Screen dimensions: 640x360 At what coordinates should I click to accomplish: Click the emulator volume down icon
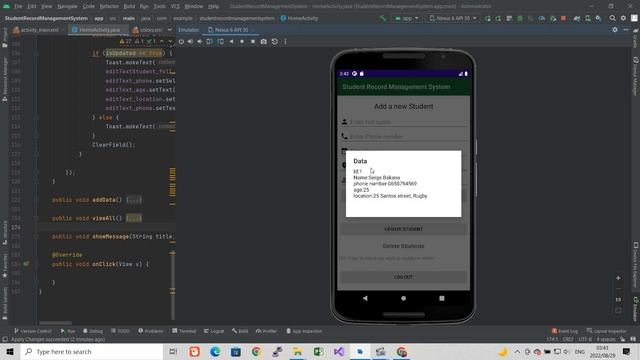tap(200, 41)
